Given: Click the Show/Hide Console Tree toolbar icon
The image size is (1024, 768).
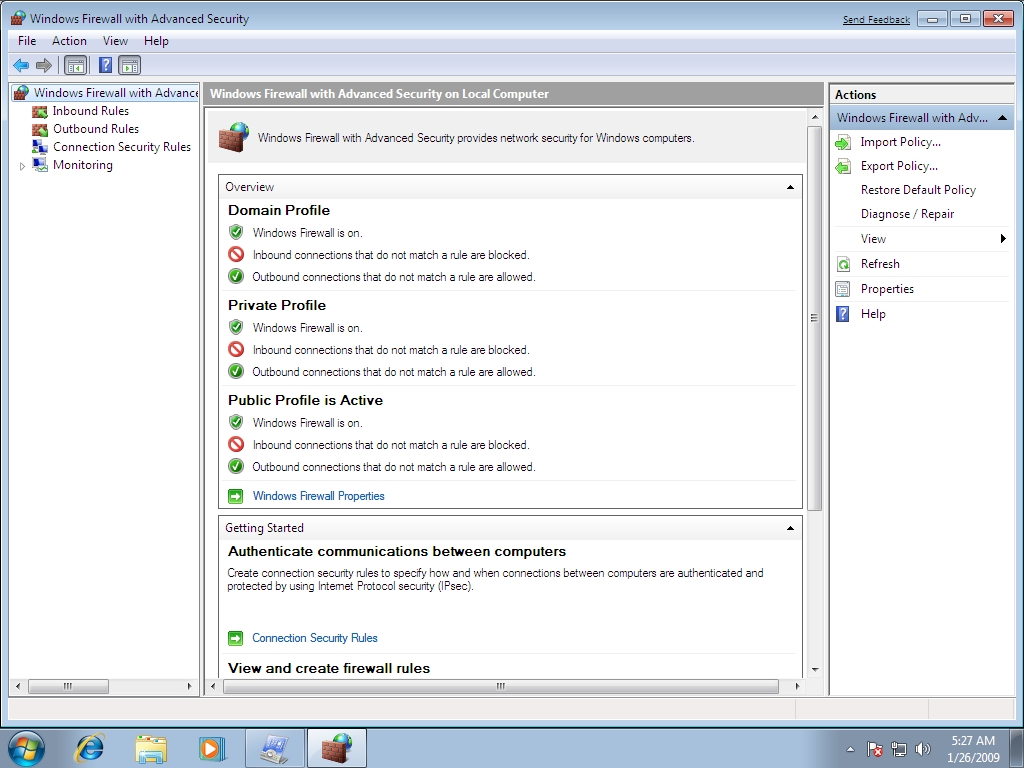Looking at the screenshot, I should click(x=75, y=66).
